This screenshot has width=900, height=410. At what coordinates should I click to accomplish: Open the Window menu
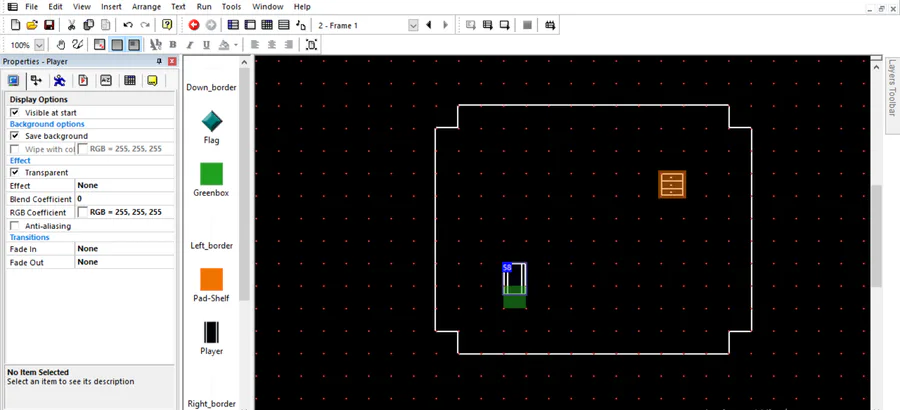click(x=268, y=7)
